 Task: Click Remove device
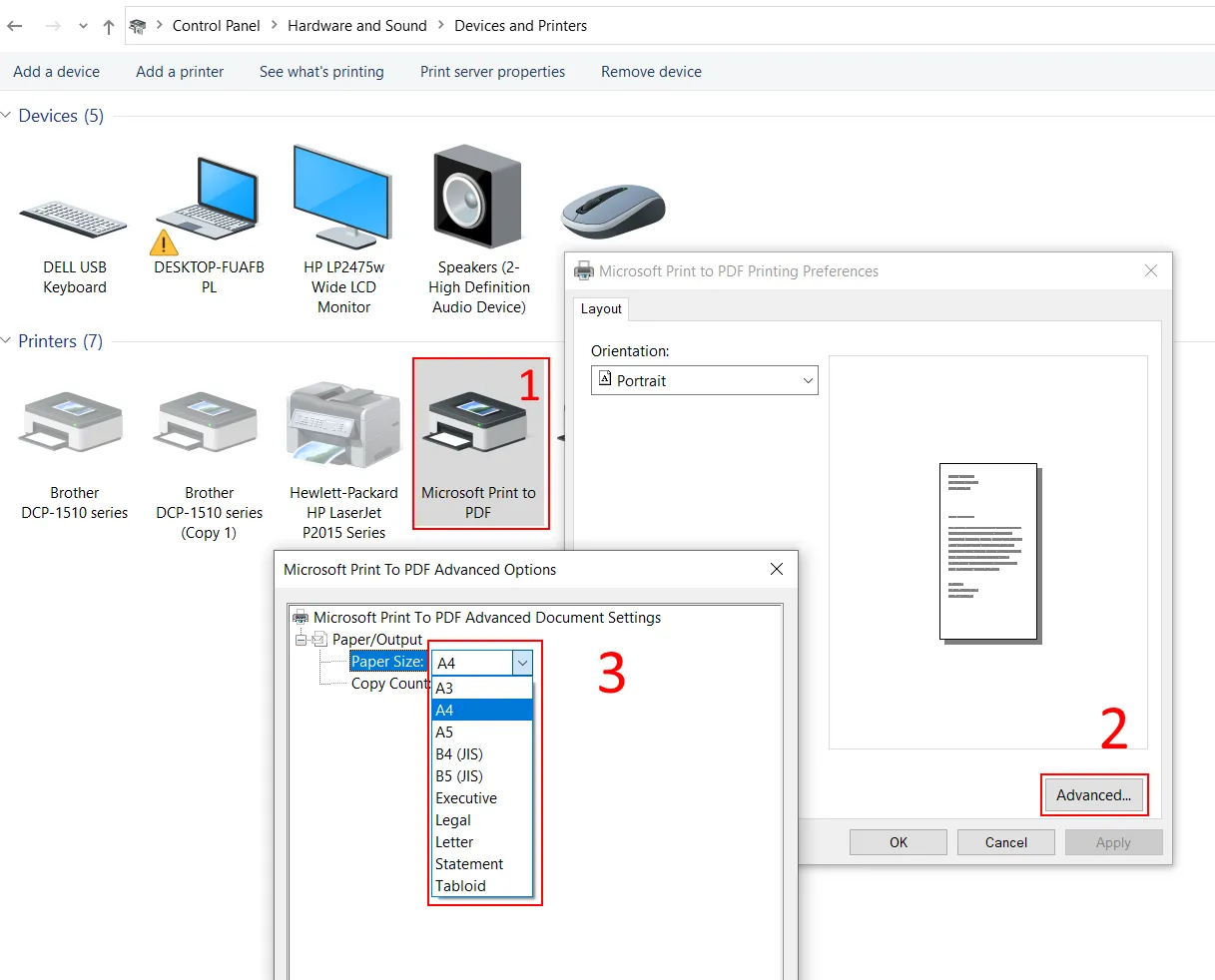coord(651,72)
